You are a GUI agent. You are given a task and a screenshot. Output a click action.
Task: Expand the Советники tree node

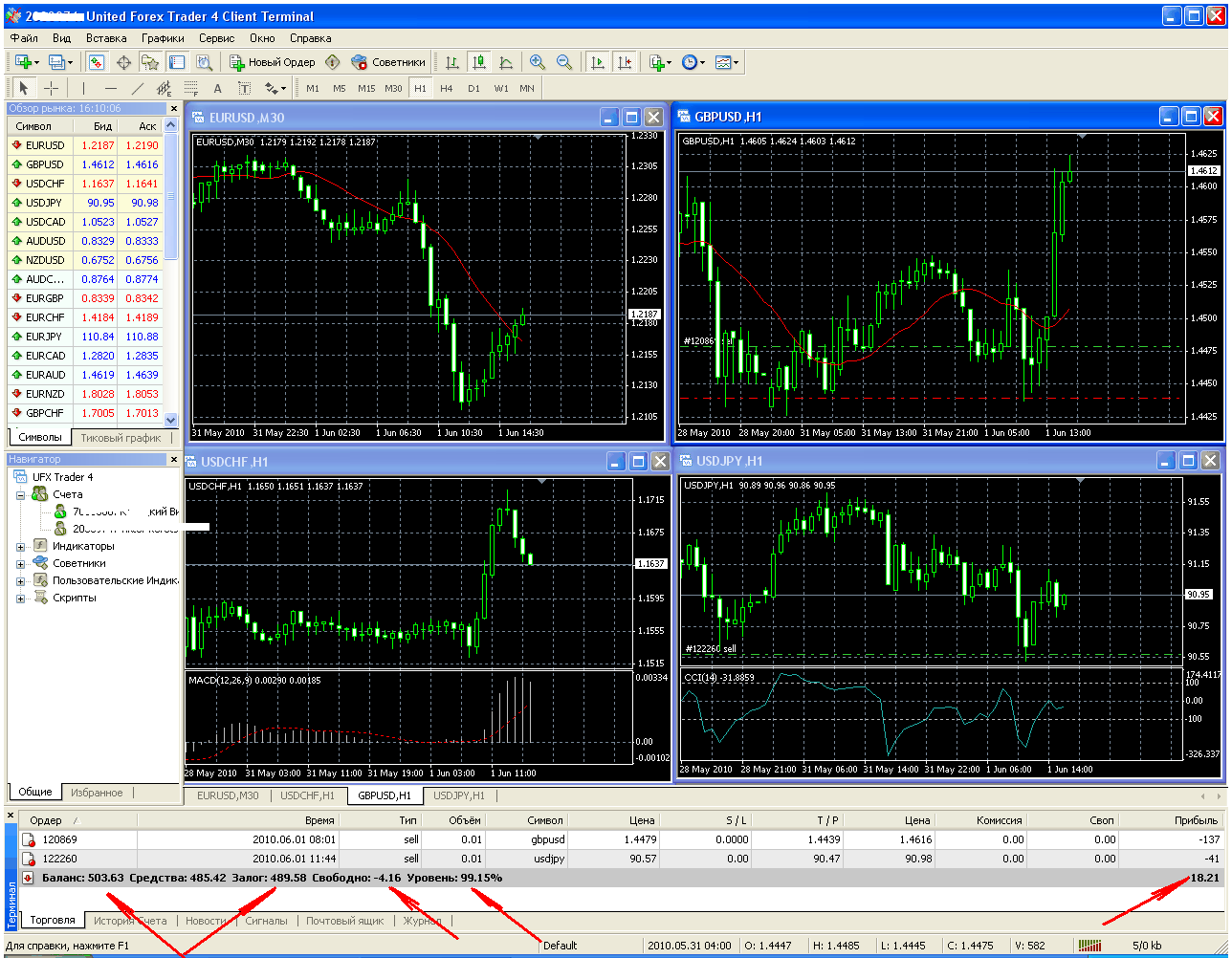tap(21, 564)
